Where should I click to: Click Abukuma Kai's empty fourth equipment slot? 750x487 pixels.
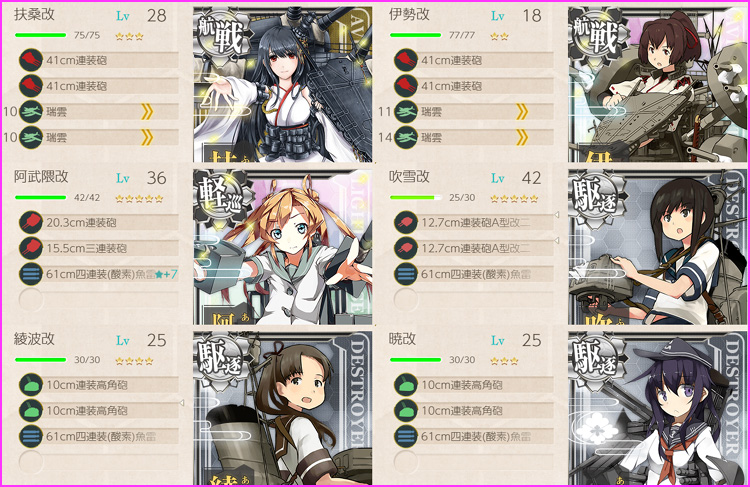[31, 300]
